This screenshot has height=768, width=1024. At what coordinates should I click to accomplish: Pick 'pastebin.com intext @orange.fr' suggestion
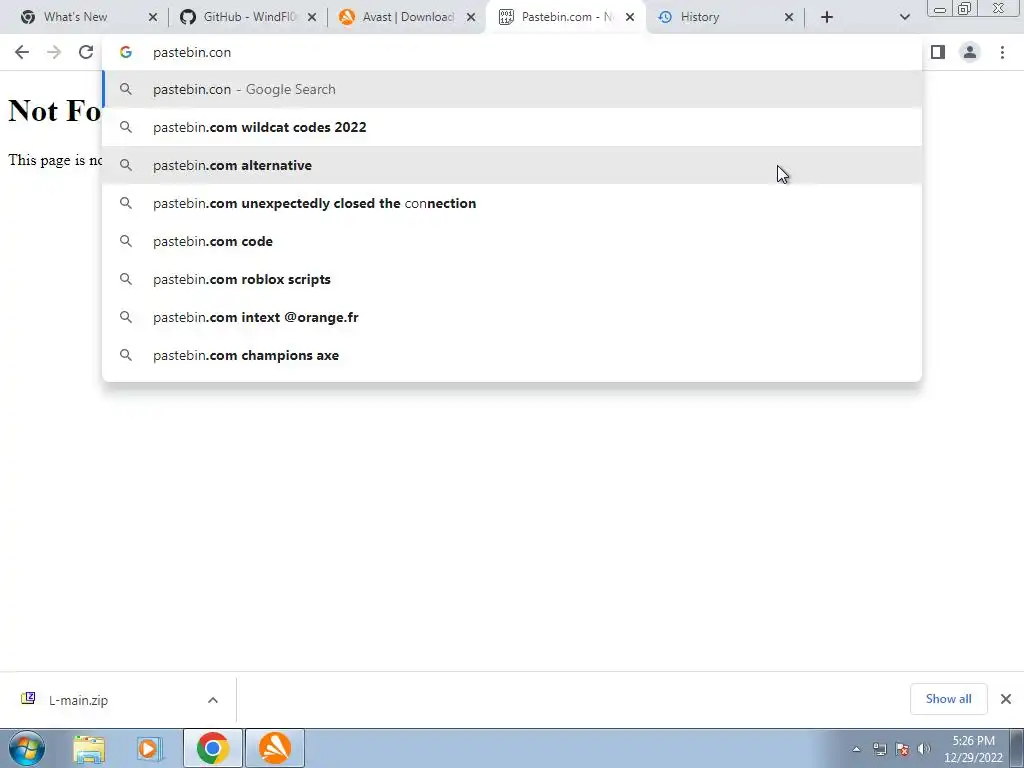click(x=512, y=317)
